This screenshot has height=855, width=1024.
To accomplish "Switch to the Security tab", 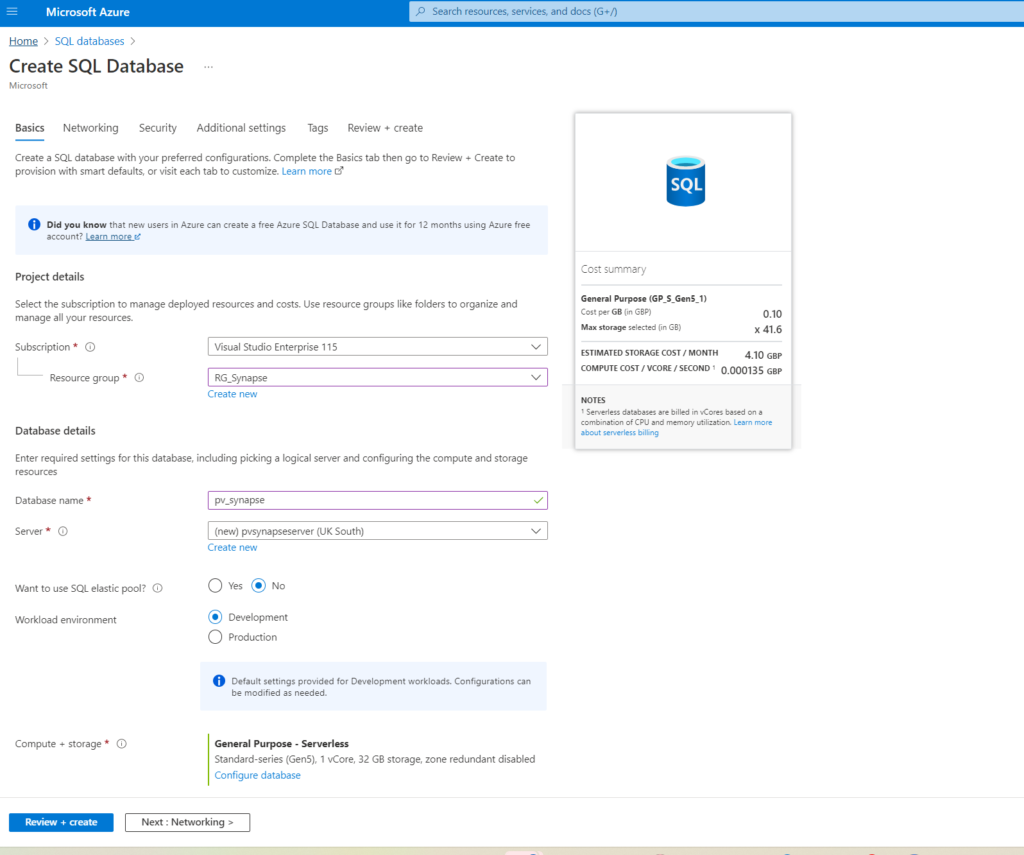I will point(157,128).
